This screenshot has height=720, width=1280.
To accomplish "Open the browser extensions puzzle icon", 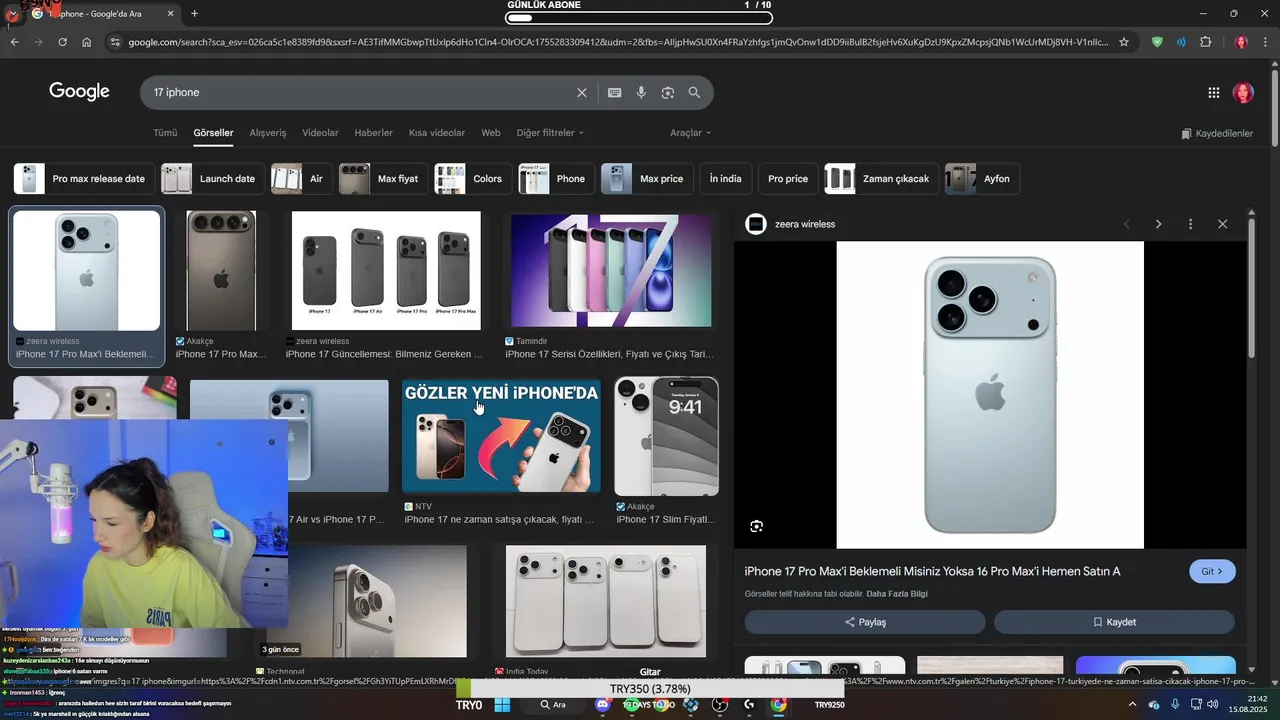I will 1205,42.
